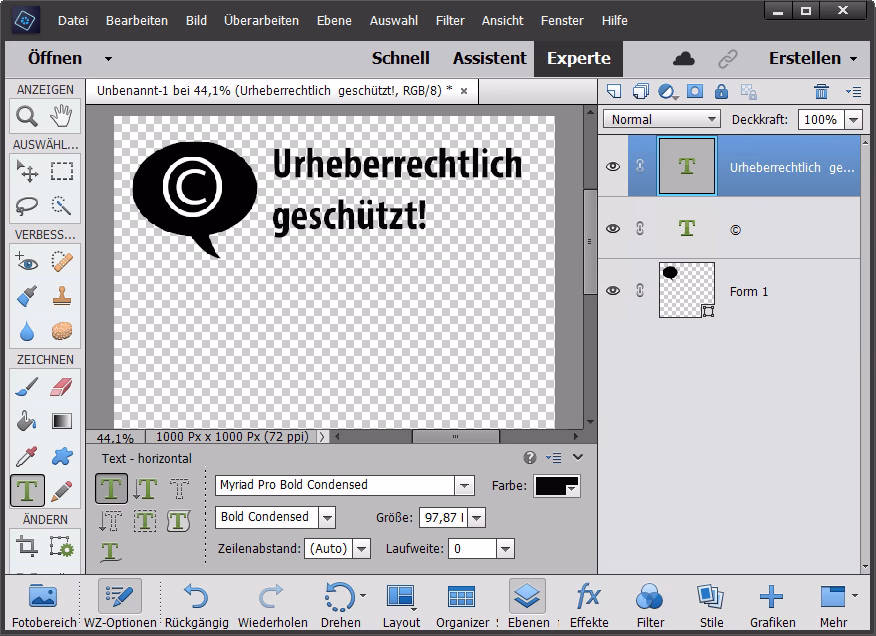Select the Hand tool
This screenshot has height=636, width=876.
click(61, 116)
